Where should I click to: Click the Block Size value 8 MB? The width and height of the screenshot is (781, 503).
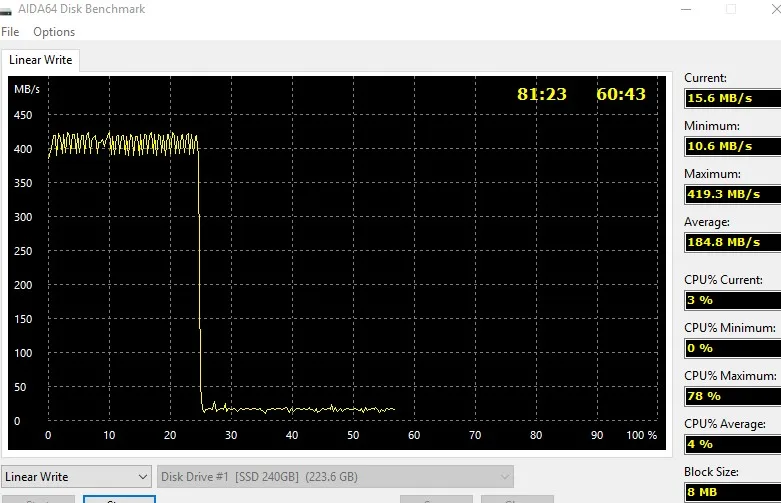click(x=733, y=492)
